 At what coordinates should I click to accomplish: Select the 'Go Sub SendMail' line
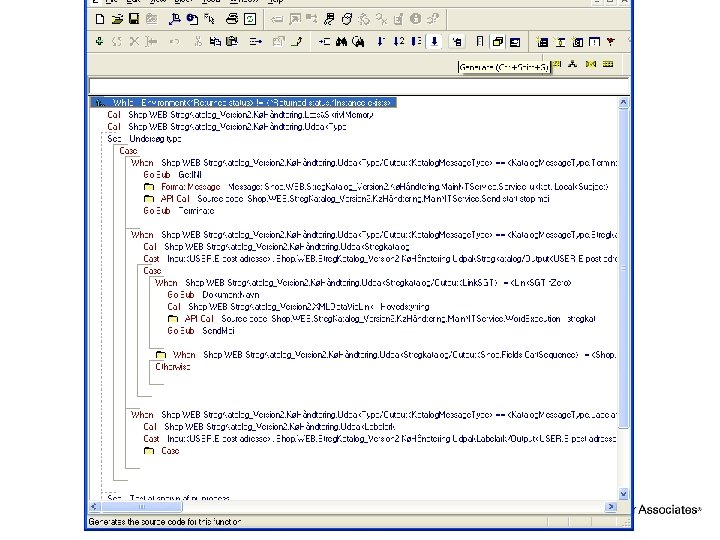click(x=201, y=331)
